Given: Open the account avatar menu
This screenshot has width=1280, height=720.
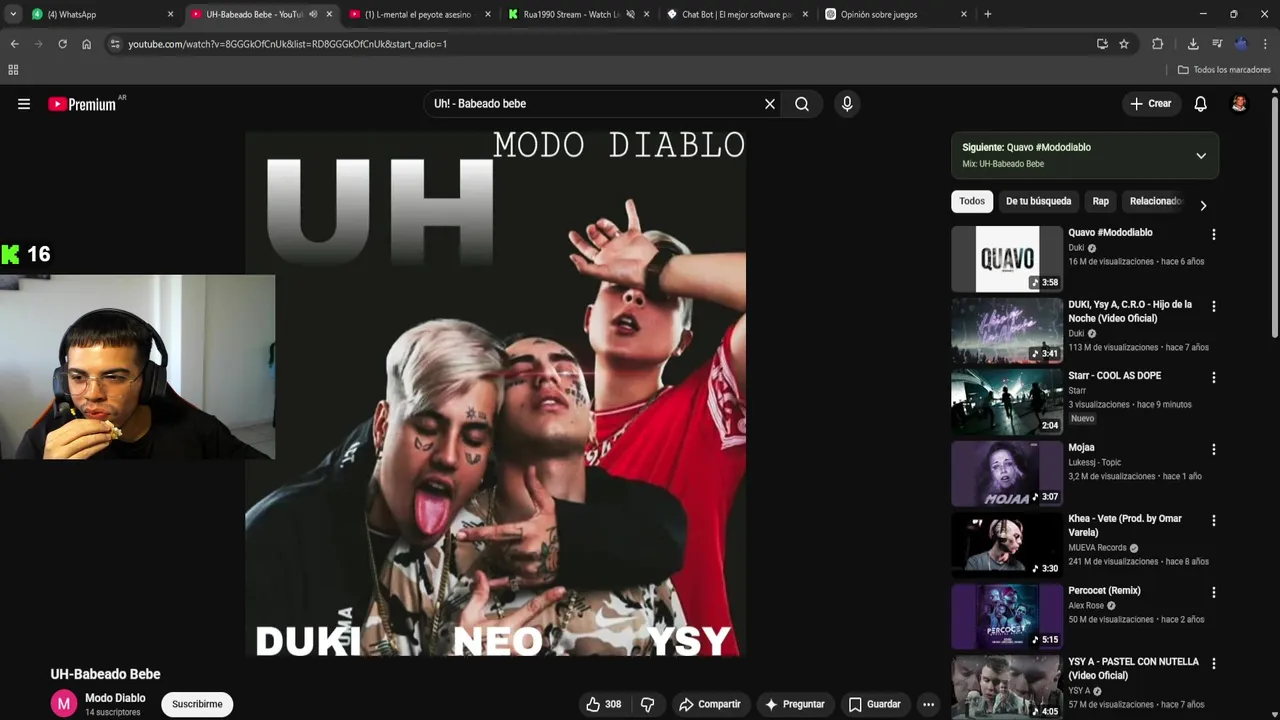Looking at the screenshot, I should 1239,104.
